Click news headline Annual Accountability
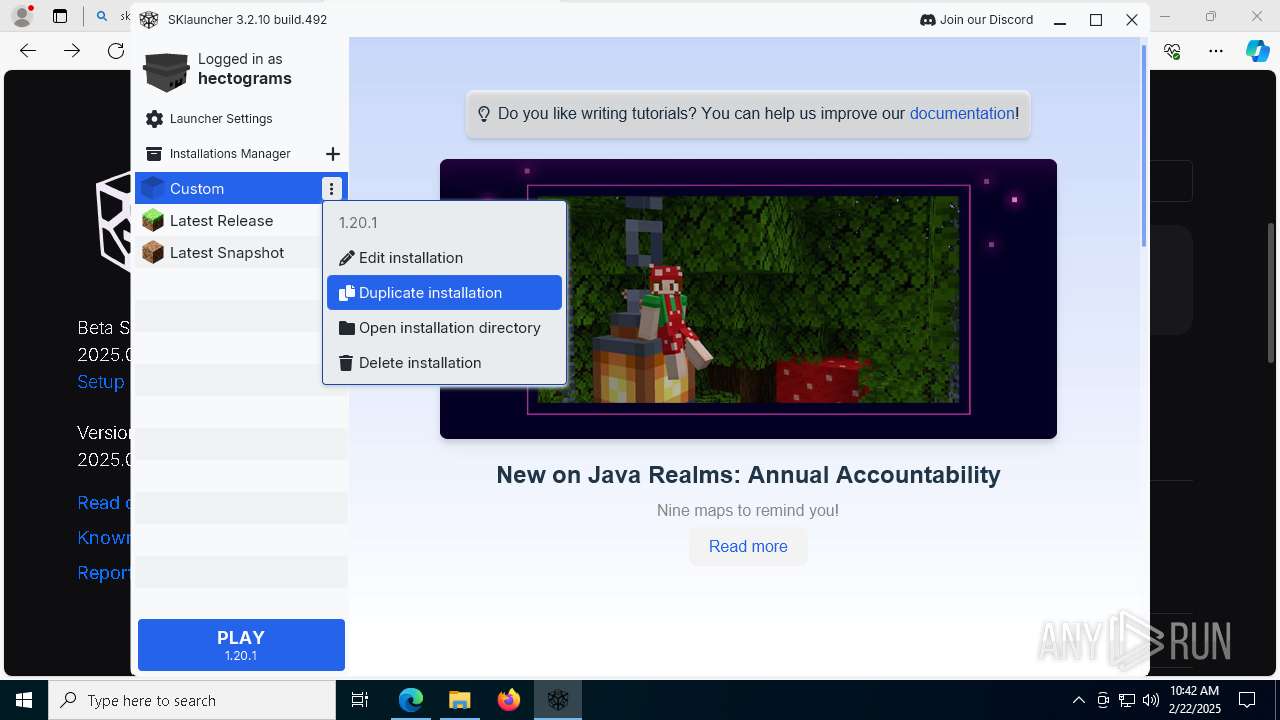Image resolution: width=1280 pixels, height=720 pixels. pos(748,475)
